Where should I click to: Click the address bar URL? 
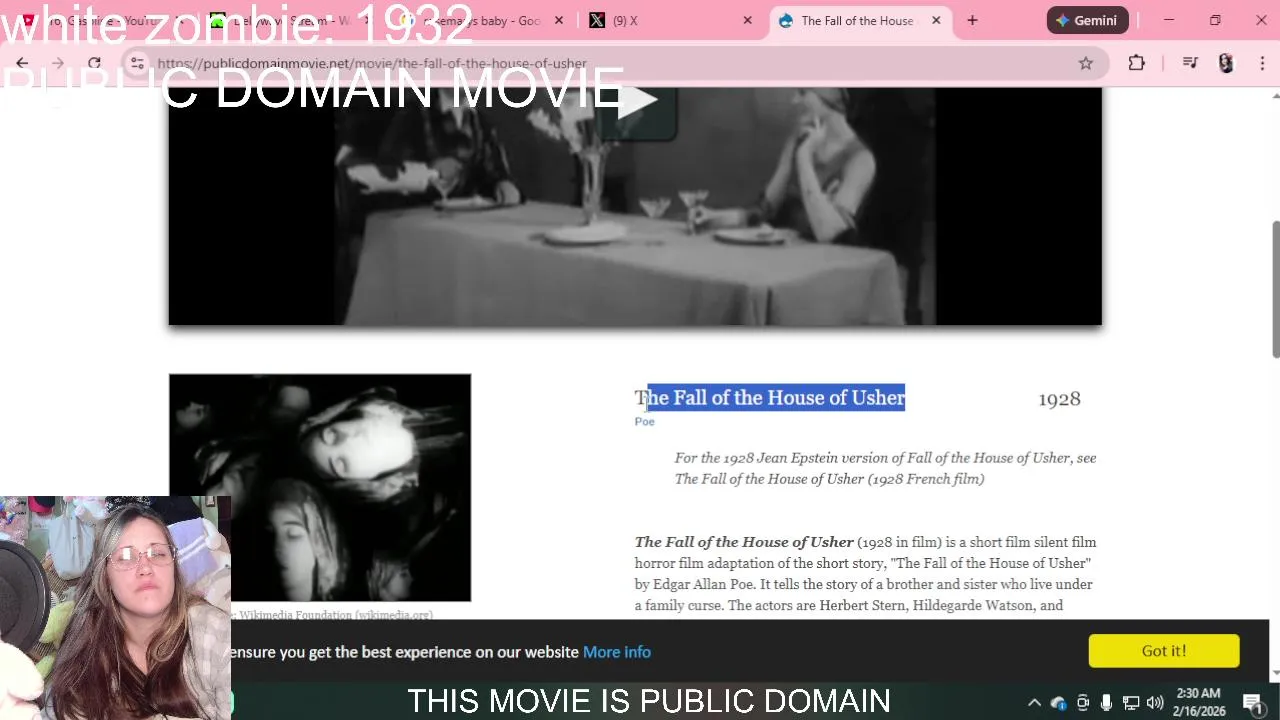tap(372, 63)
